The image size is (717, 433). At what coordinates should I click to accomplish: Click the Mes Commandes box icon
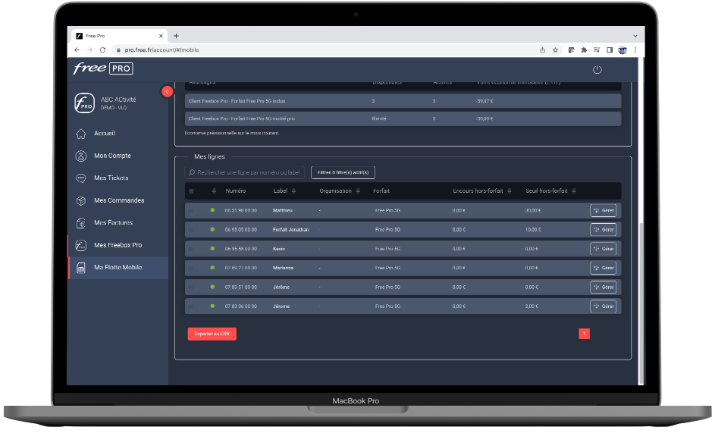point(81,201)
